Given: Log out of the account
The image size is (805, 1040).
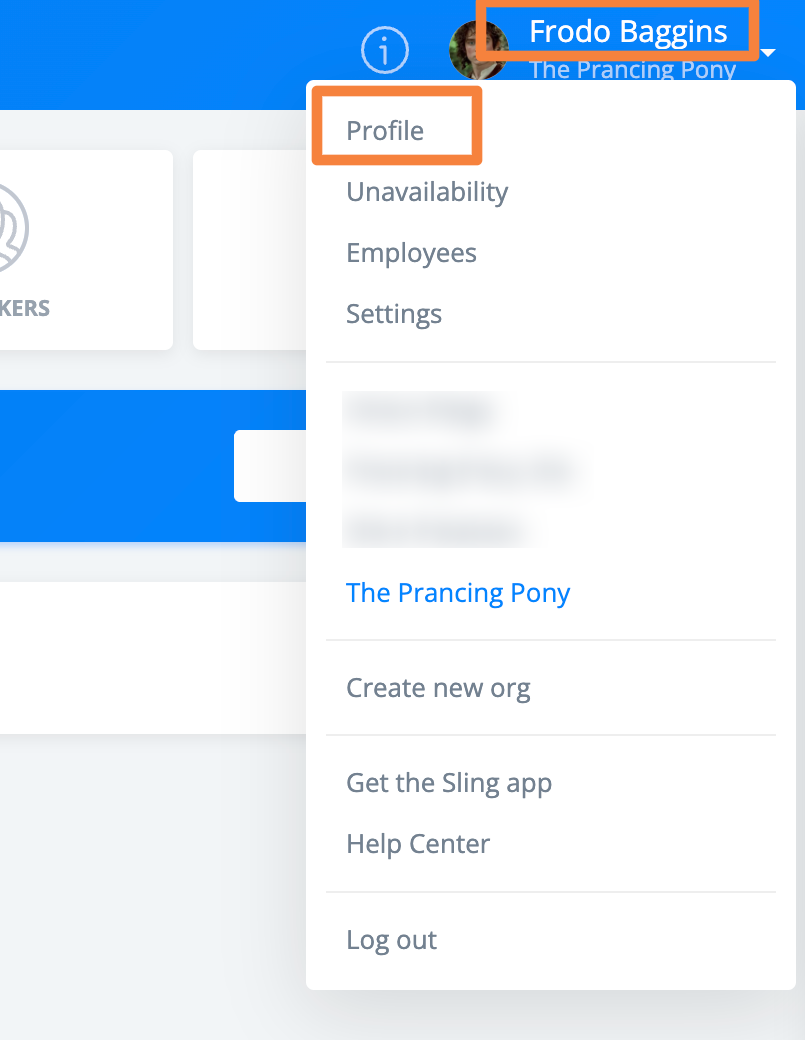Looking at the screenshot, I should [391, 940].
